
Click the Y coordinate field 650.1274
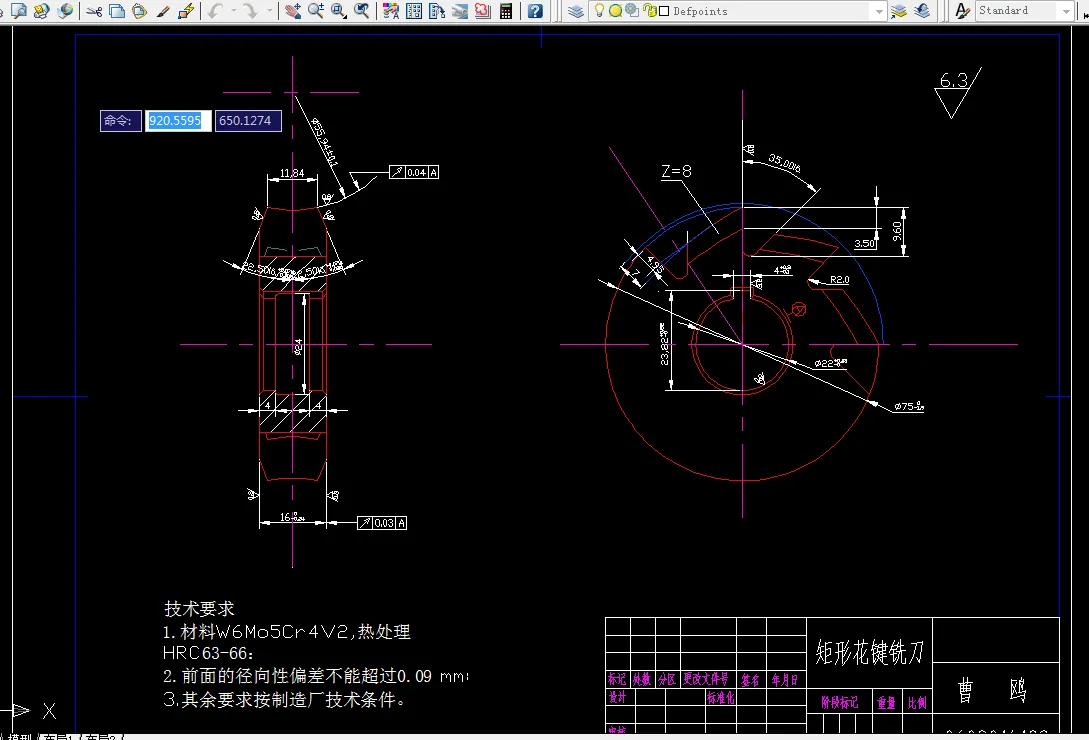[248, 120]
